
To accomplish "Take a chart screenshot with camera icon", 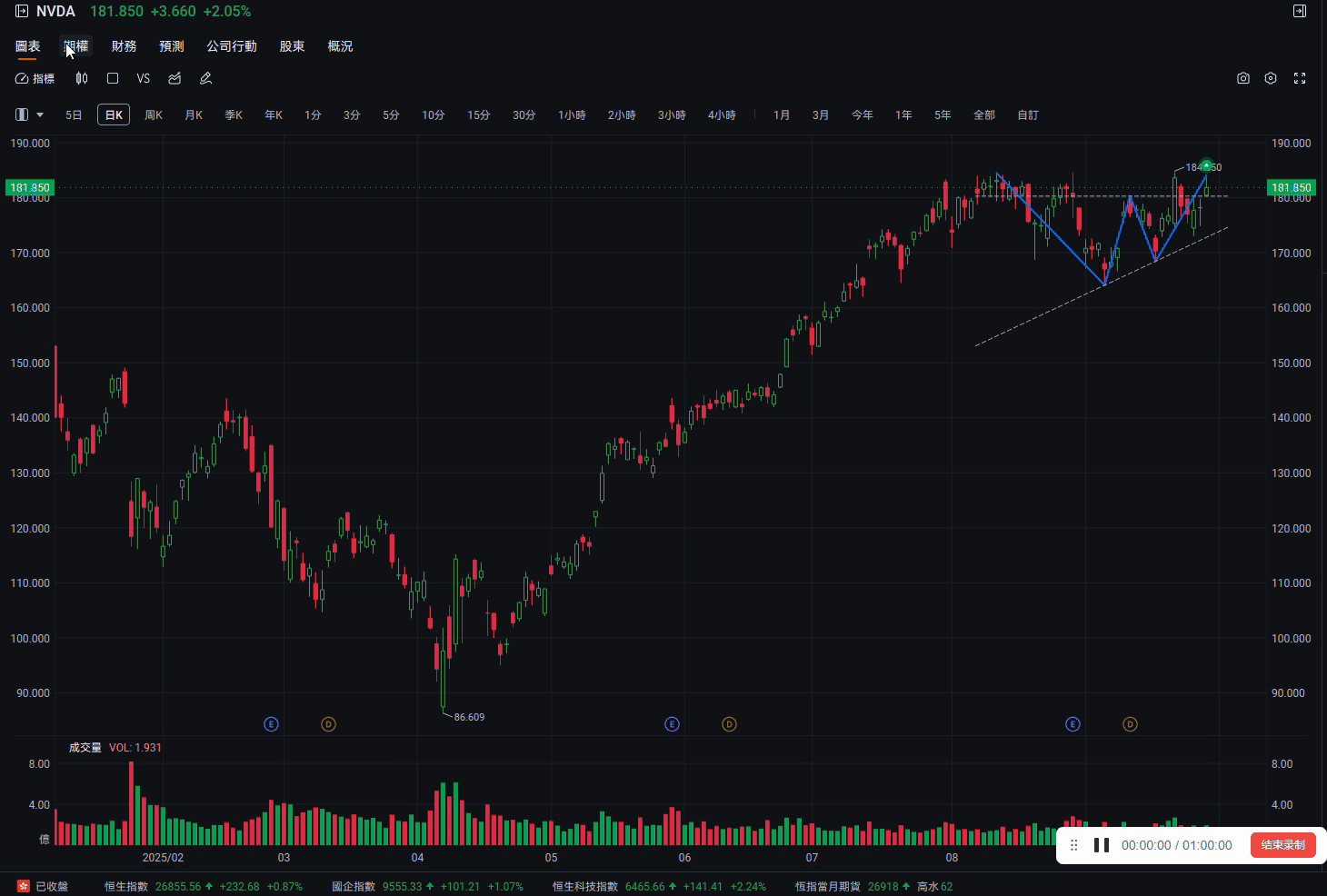I will coord(1242,79).
